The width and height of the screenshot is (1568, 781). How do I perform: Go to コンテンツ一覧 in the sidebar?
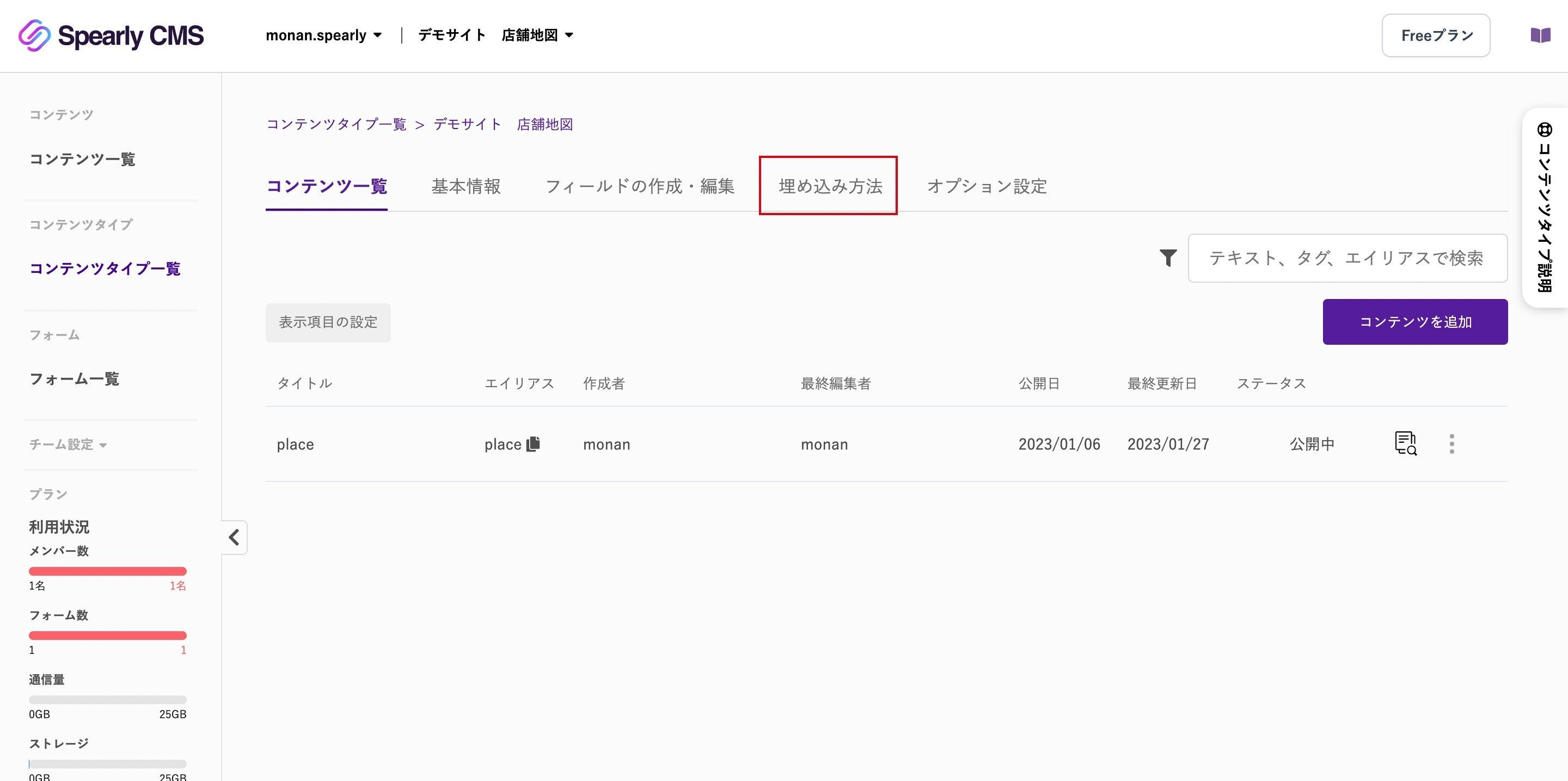82,159
